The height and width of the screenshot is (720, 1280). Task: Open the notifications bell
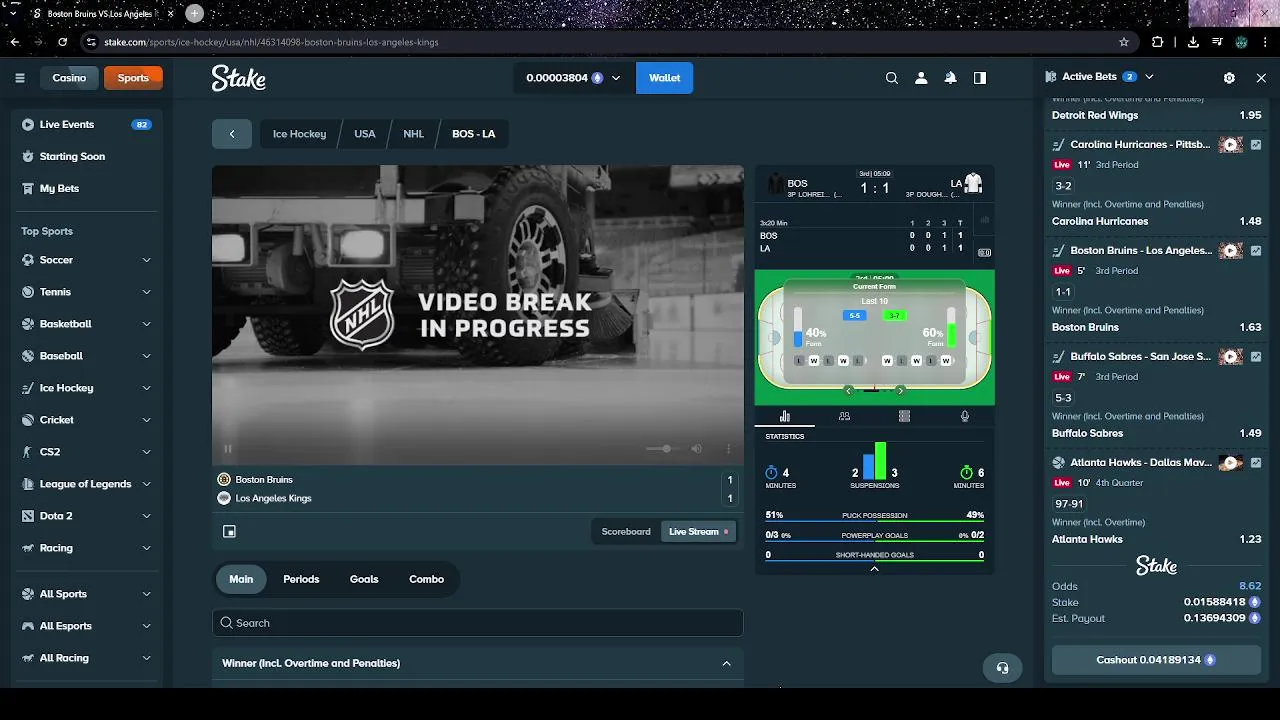(951, 78)
